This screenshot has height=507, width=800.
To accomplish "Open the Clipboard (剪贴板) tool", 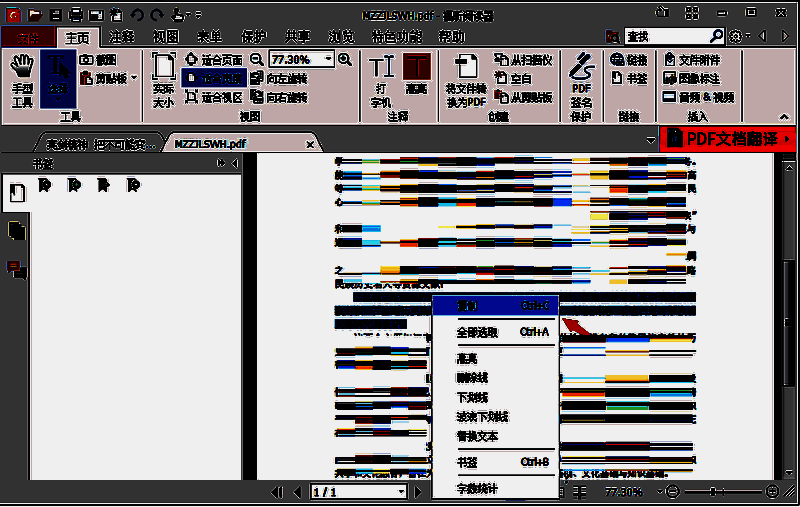I will [x=104, y=79].
